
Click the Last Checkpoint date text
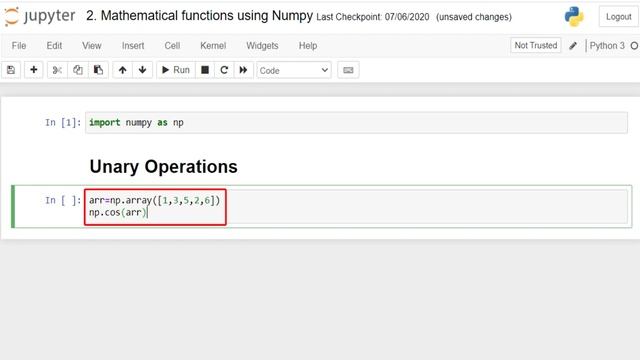click(x=373, y=17)
